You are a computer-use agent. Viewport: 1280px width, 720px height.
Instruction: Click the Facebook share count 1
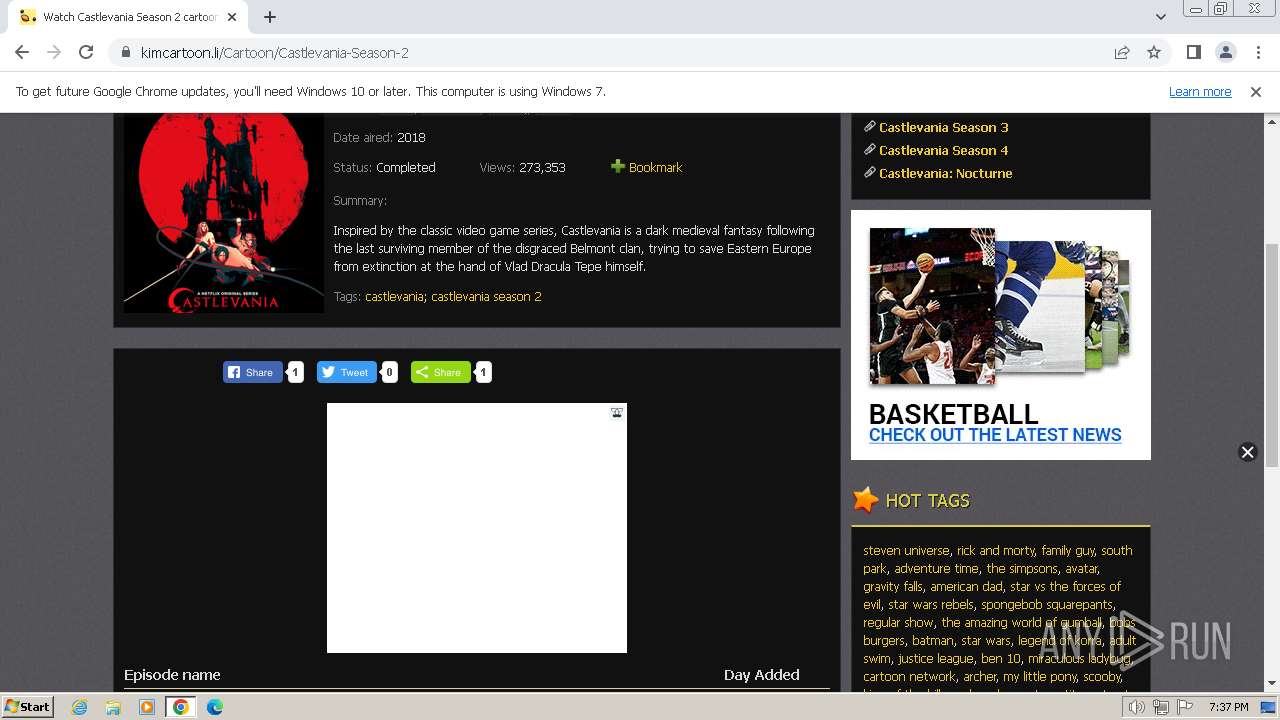pyautogui.click(x=295, y=372)
